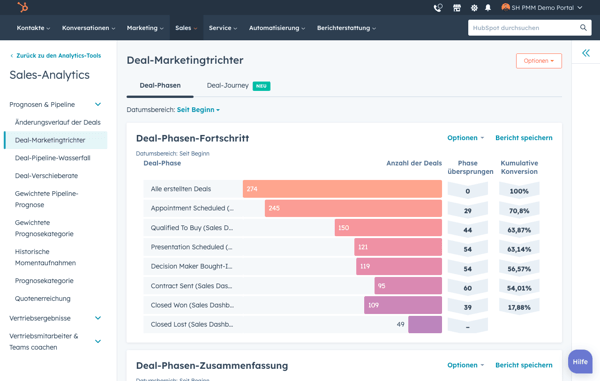600x381 pixels.
Task: Click the orange Optionen button
Action: click(x=538, y=61)
